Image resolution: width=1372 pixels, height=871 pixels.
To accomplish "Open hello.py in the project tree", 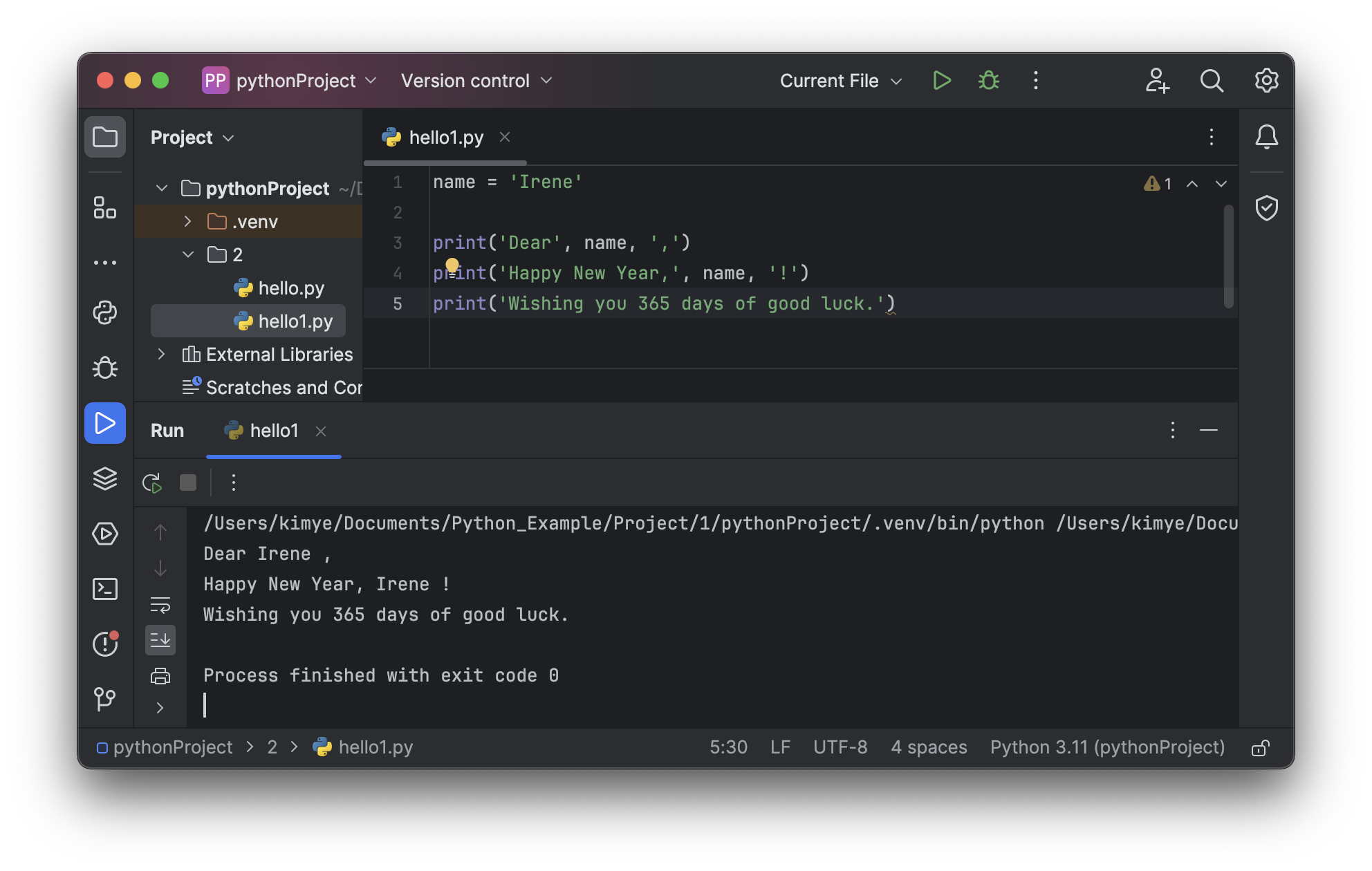I will (290, 288).
